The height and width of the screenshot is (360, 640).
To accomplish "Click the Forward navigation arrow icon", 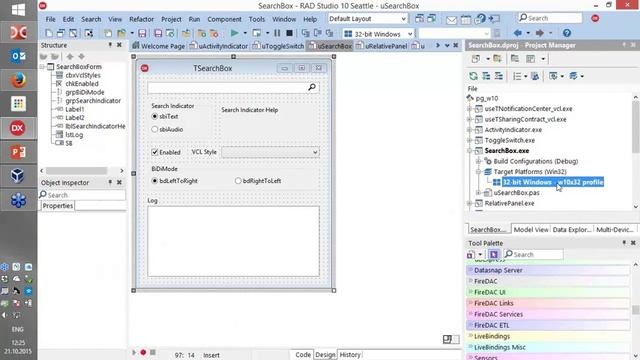I will pyautogui.click(x=539, y=33).
